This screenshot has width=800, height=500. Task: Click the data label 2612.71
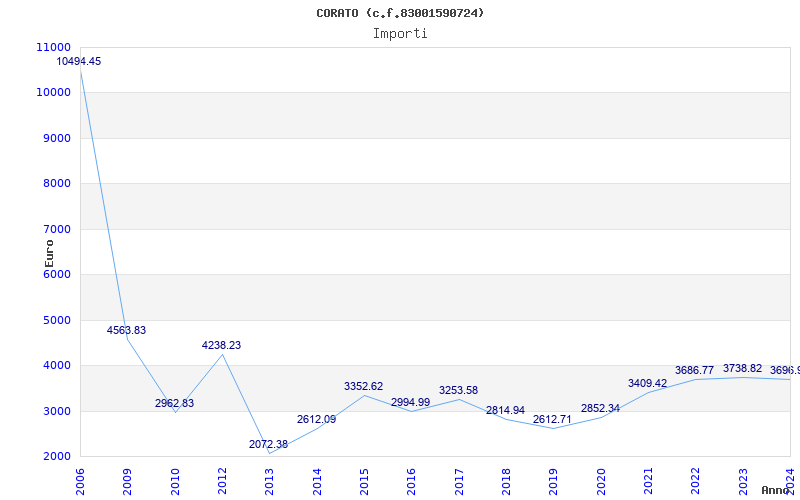click(552, 419)
